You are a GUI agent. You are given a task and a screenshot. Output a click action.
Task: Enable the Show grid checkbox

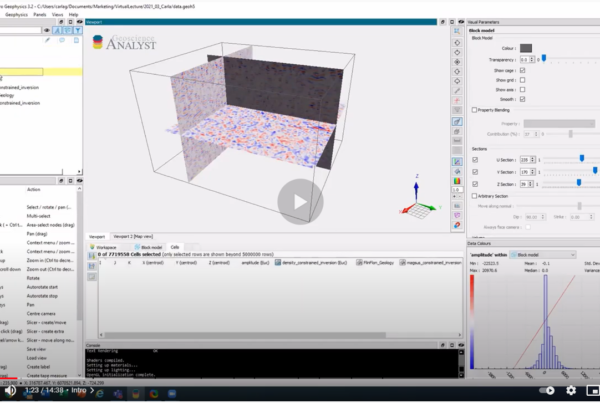coord(524,81)
